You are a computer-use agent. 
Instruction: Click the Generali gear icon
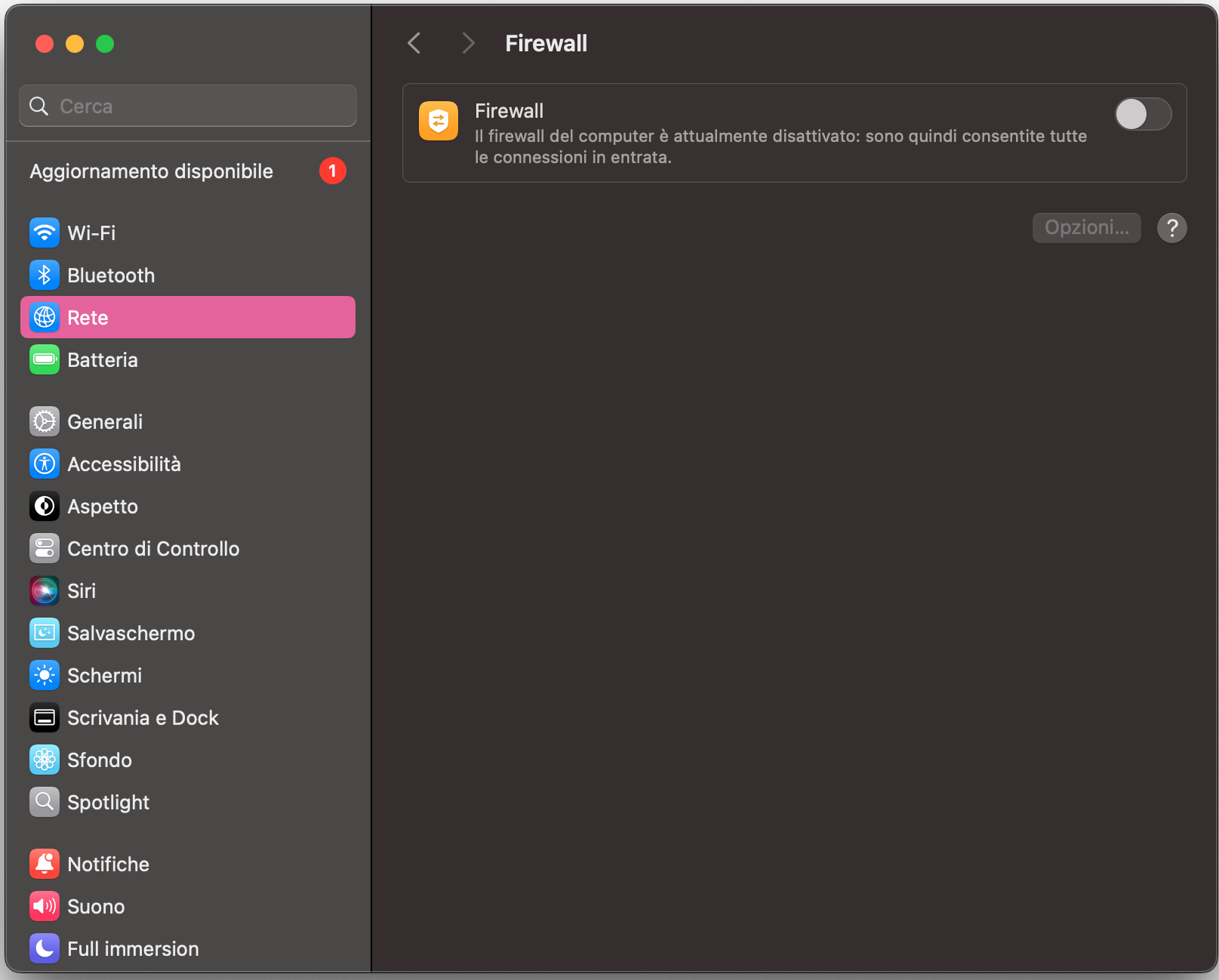pos(45,421)
